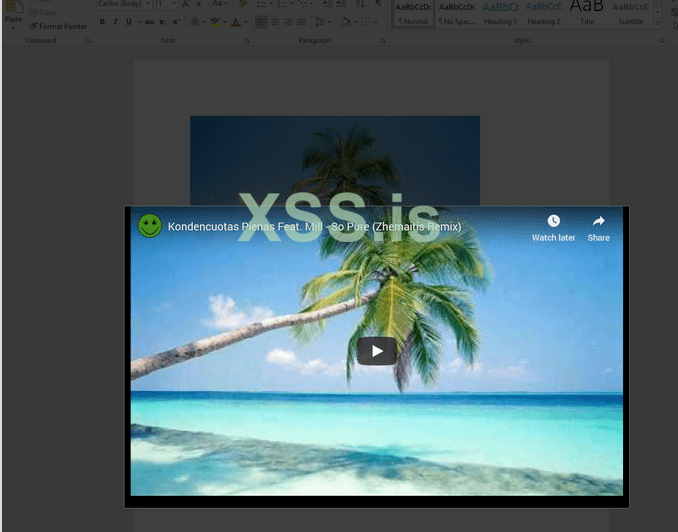Screen dimensions: 678x532
Task: Toggle italic formatting
Action: coord(115,22)
